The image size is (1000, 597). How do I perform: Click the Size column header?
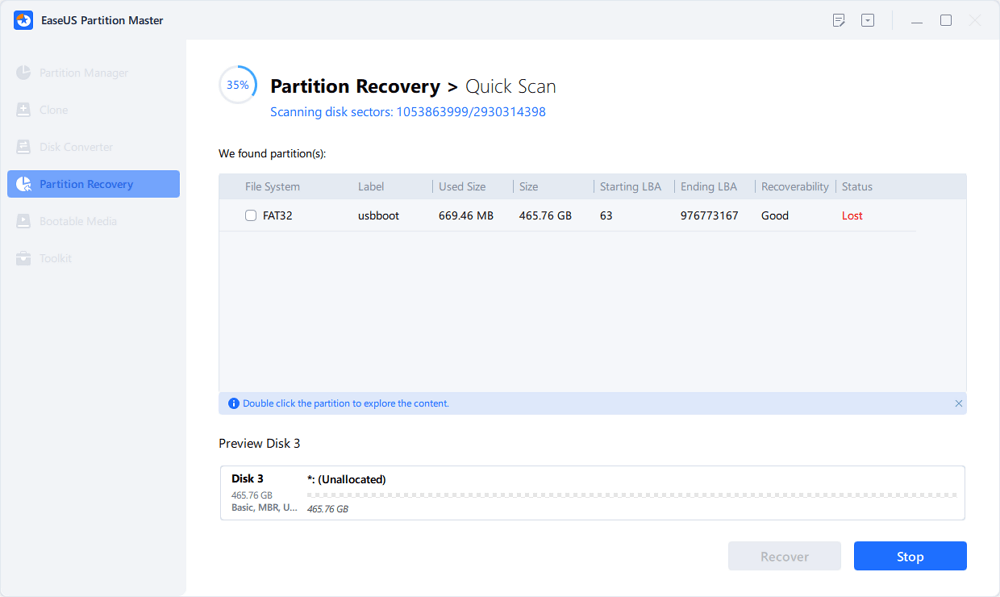tap(528, 186)
